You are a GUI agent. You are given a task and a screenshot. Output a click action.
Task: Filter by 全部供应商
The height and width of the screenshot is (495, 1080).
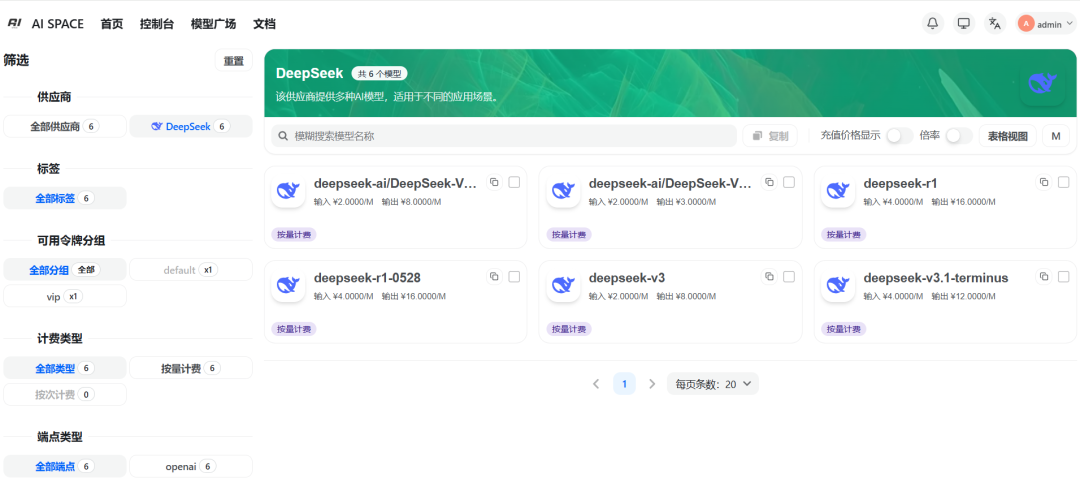(x=65, y=127)
